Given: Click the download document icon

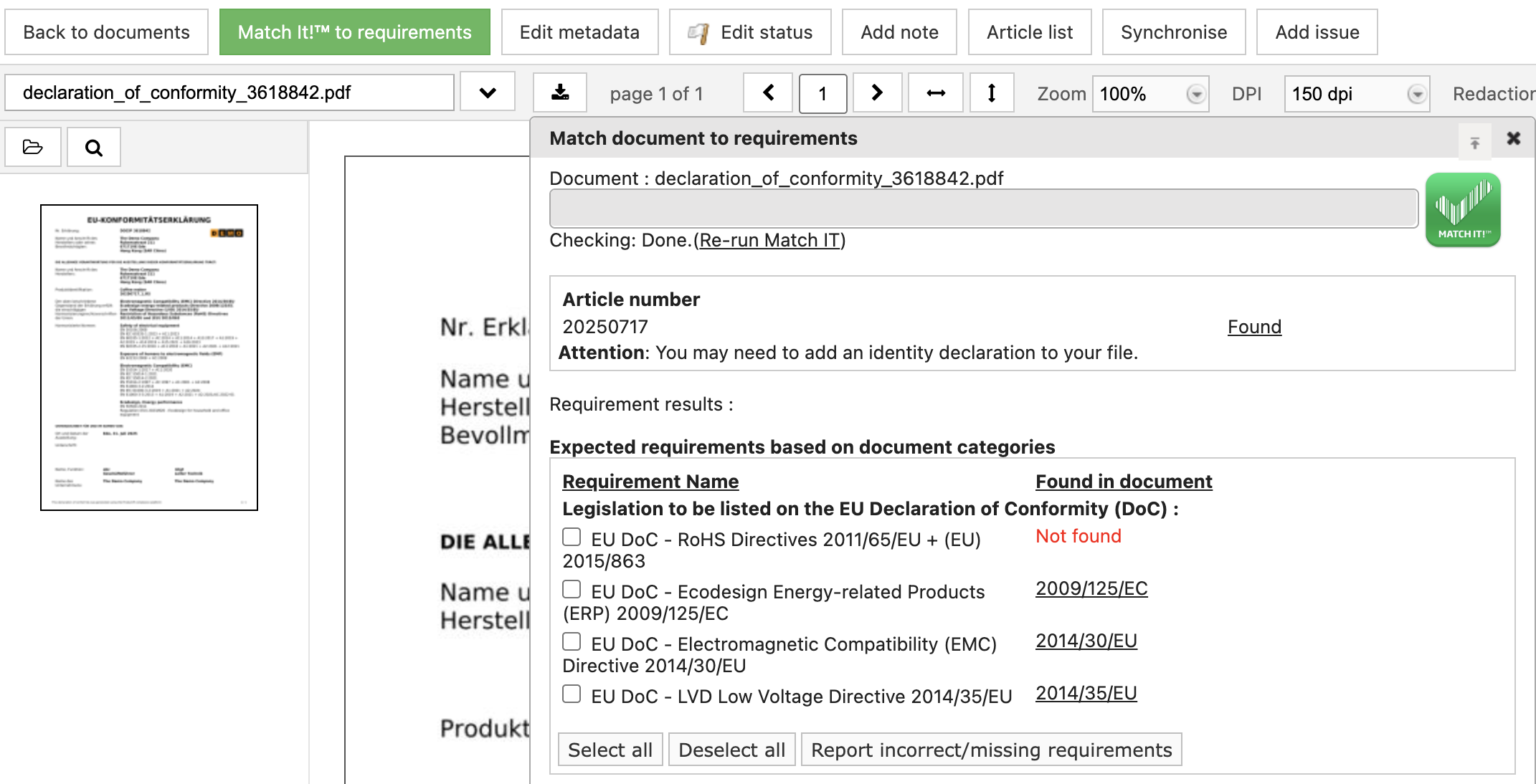Looking at the screenshot, I should tap(560, 92).
